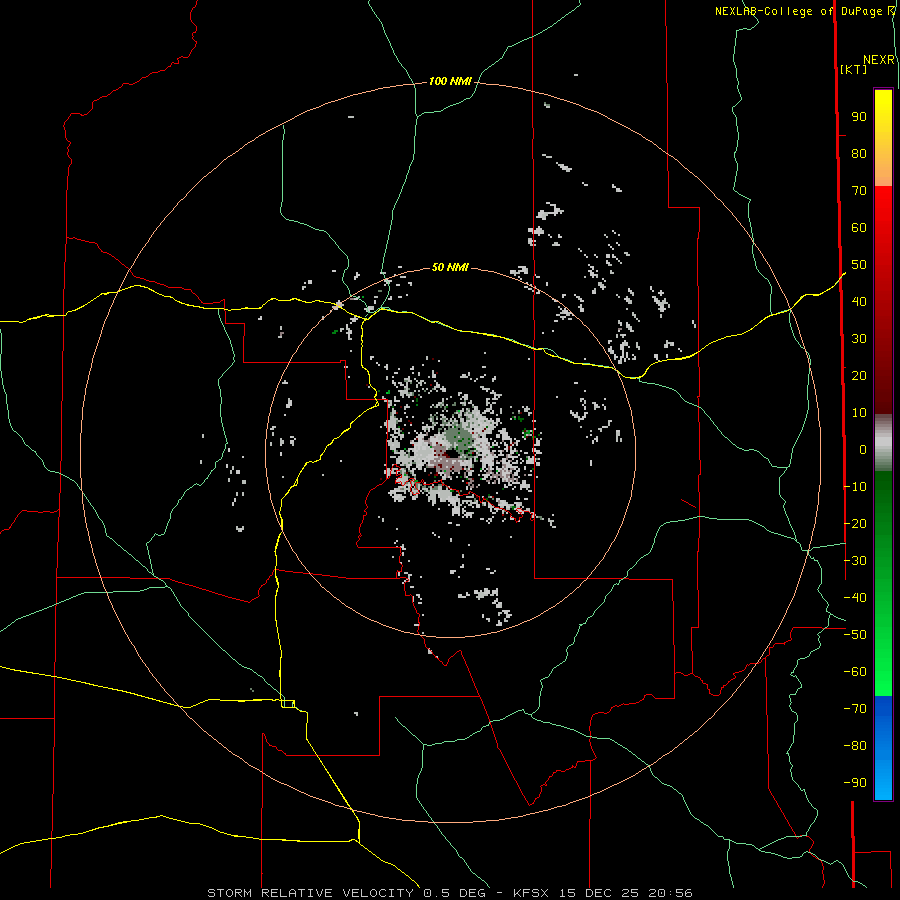Click the 0 knot scale label
900x900 pixels.
tap(863, 449)
